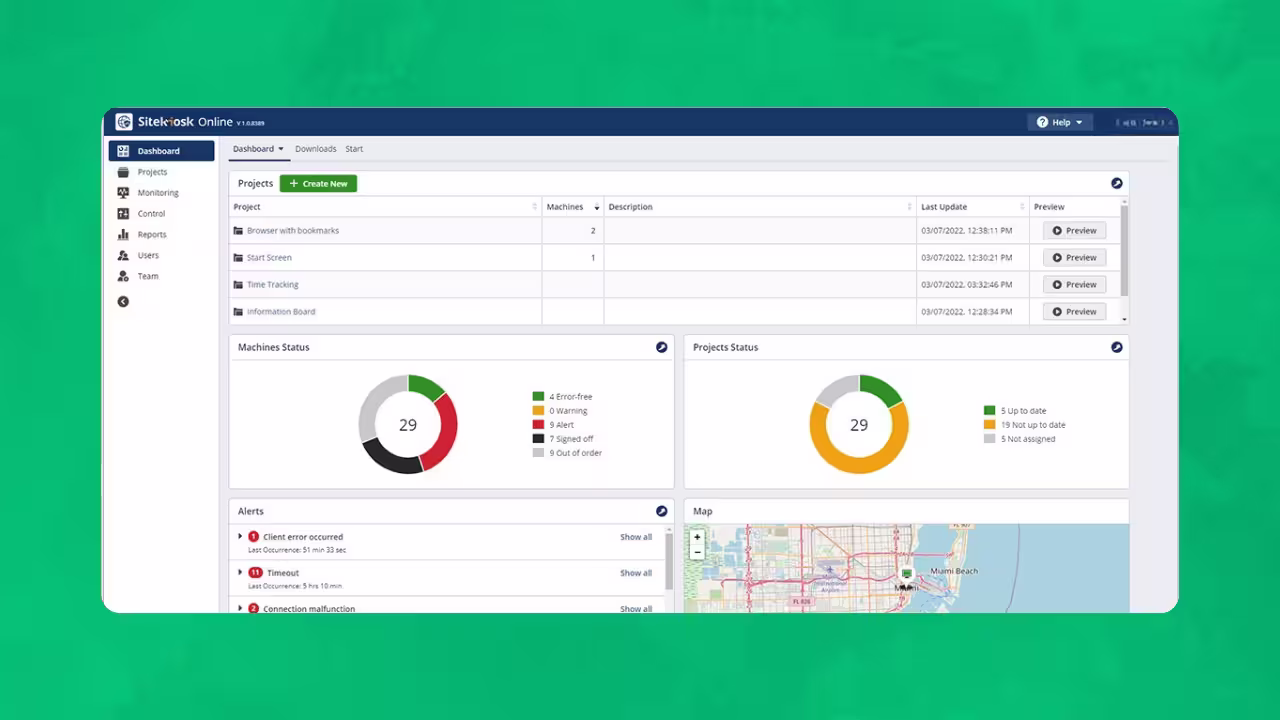The height and width of the screenshot is (720, 1280).
Task: Click the SiteKiosk logo icon
Action: click(124, 122)
